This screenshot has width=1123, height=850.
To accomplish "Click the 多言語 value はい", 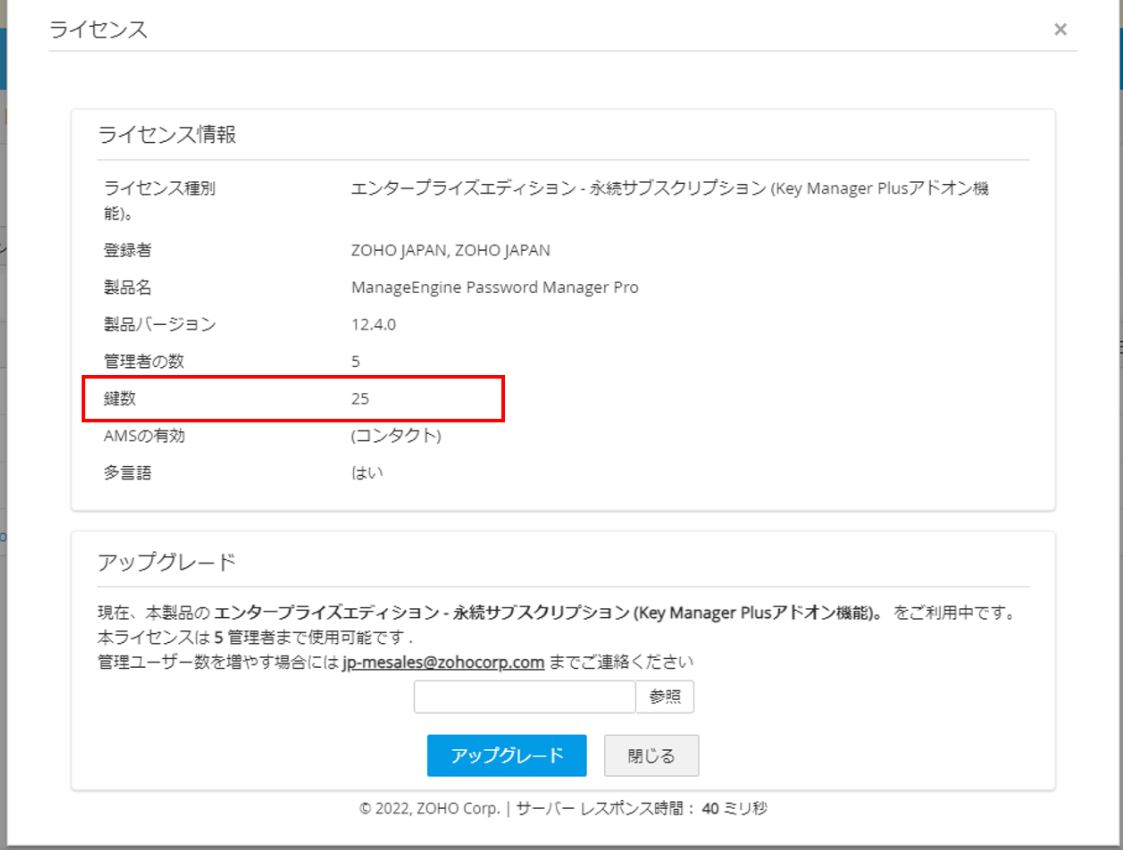I will [367, 473].
